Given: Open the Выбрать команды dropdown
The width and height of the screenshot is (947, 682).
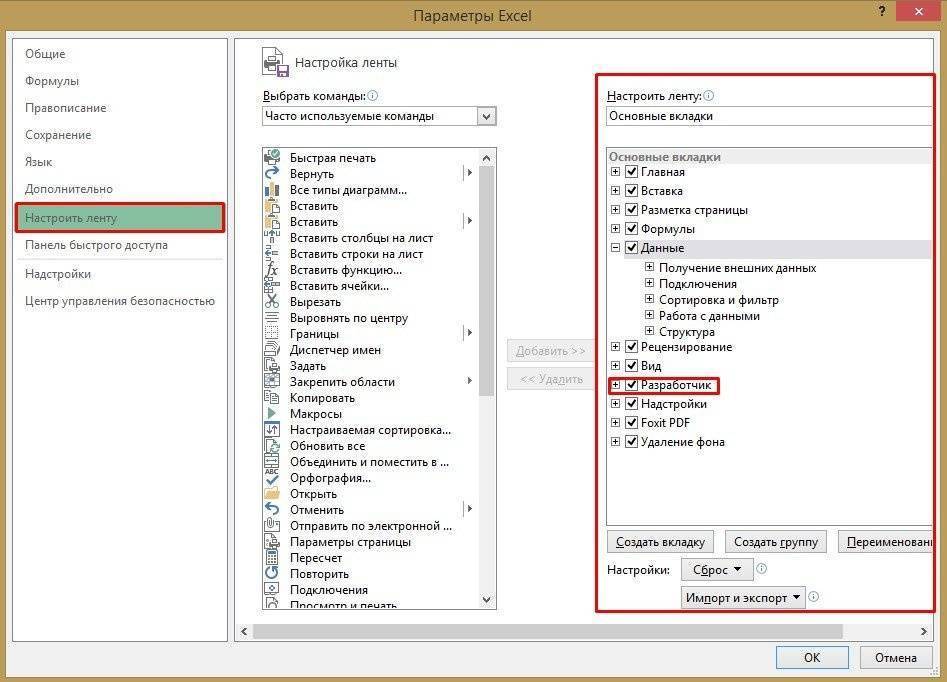Looking at the screenshot, I should pos(487,116).
